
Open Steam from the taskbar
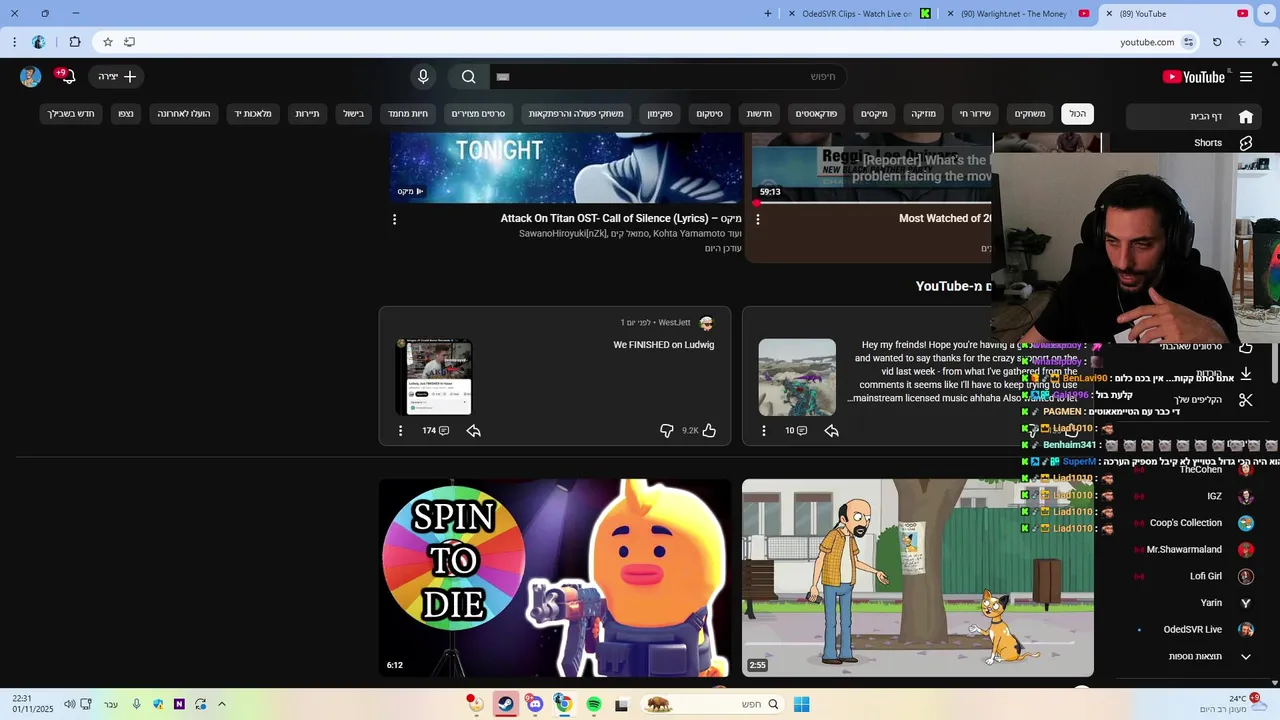point(505,704)
